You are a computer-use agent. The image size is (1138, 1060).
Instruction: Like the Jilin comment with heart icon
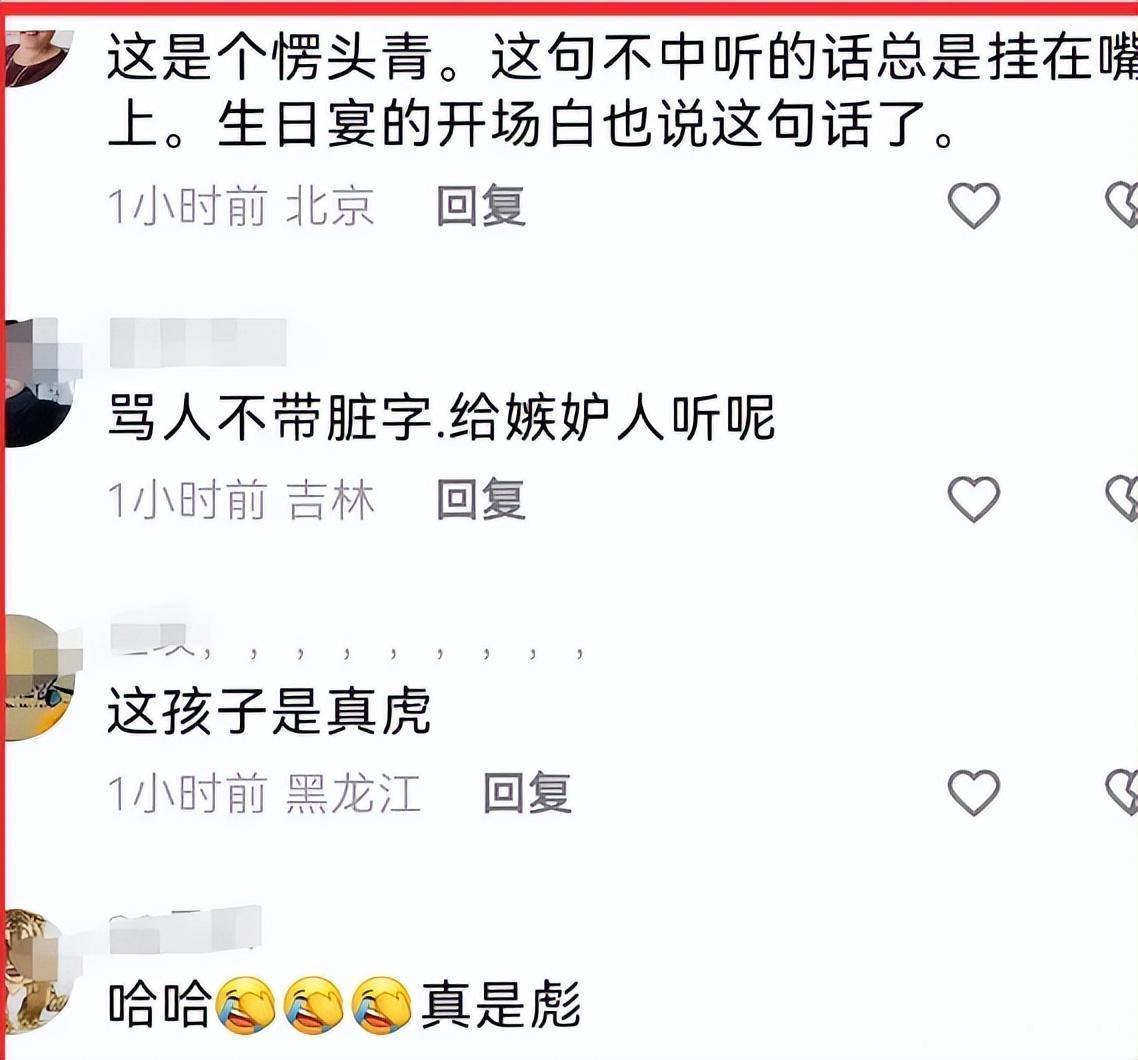(x=973, y=499)
